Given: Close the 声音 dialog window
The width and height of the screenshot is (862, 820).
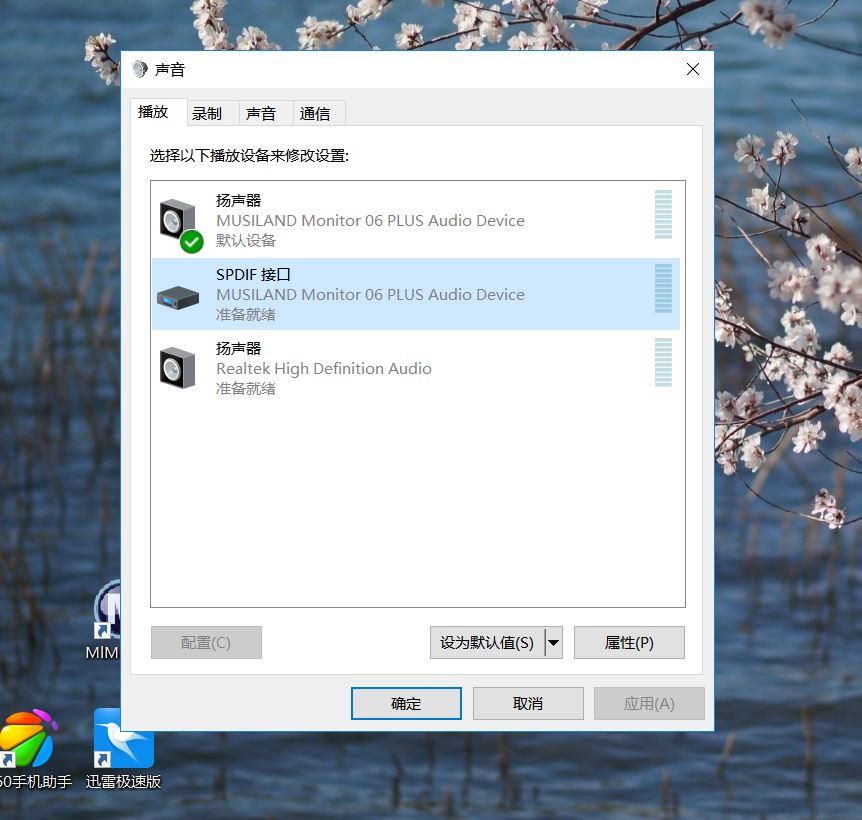Looking at the screenshot, I should [692, 69].
